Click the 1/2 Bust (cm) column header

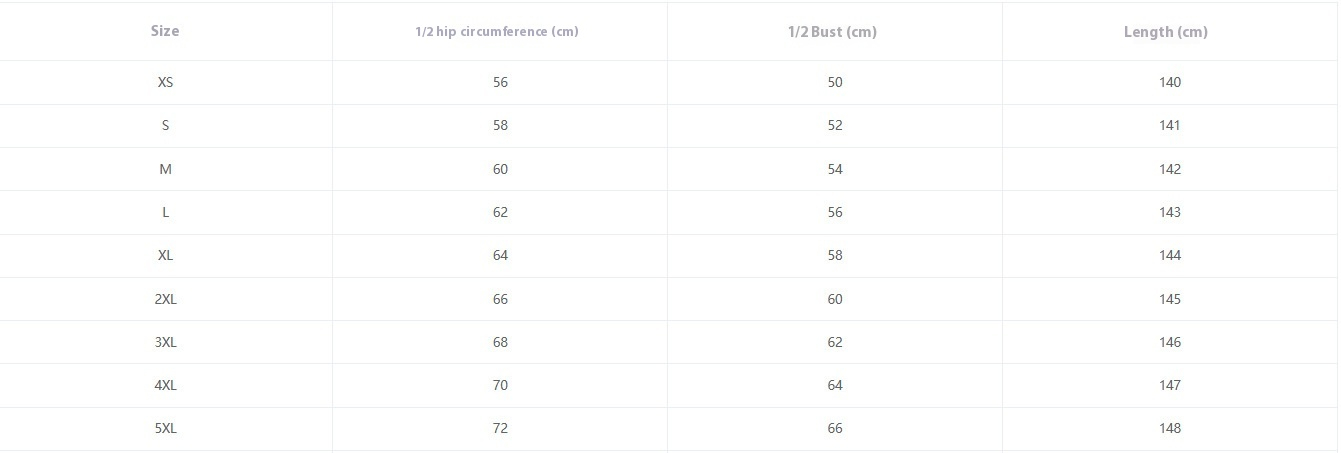pos(832,32)
